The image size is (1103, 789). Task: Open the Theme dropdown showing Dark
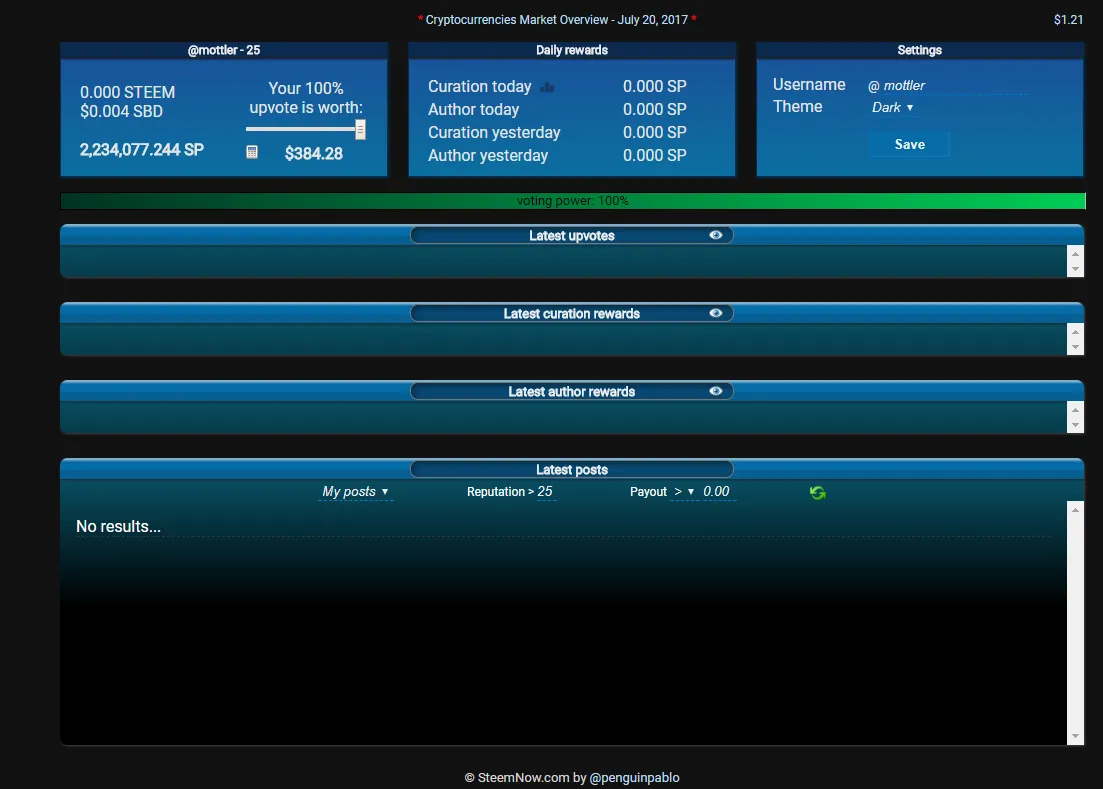click(893, 108)
